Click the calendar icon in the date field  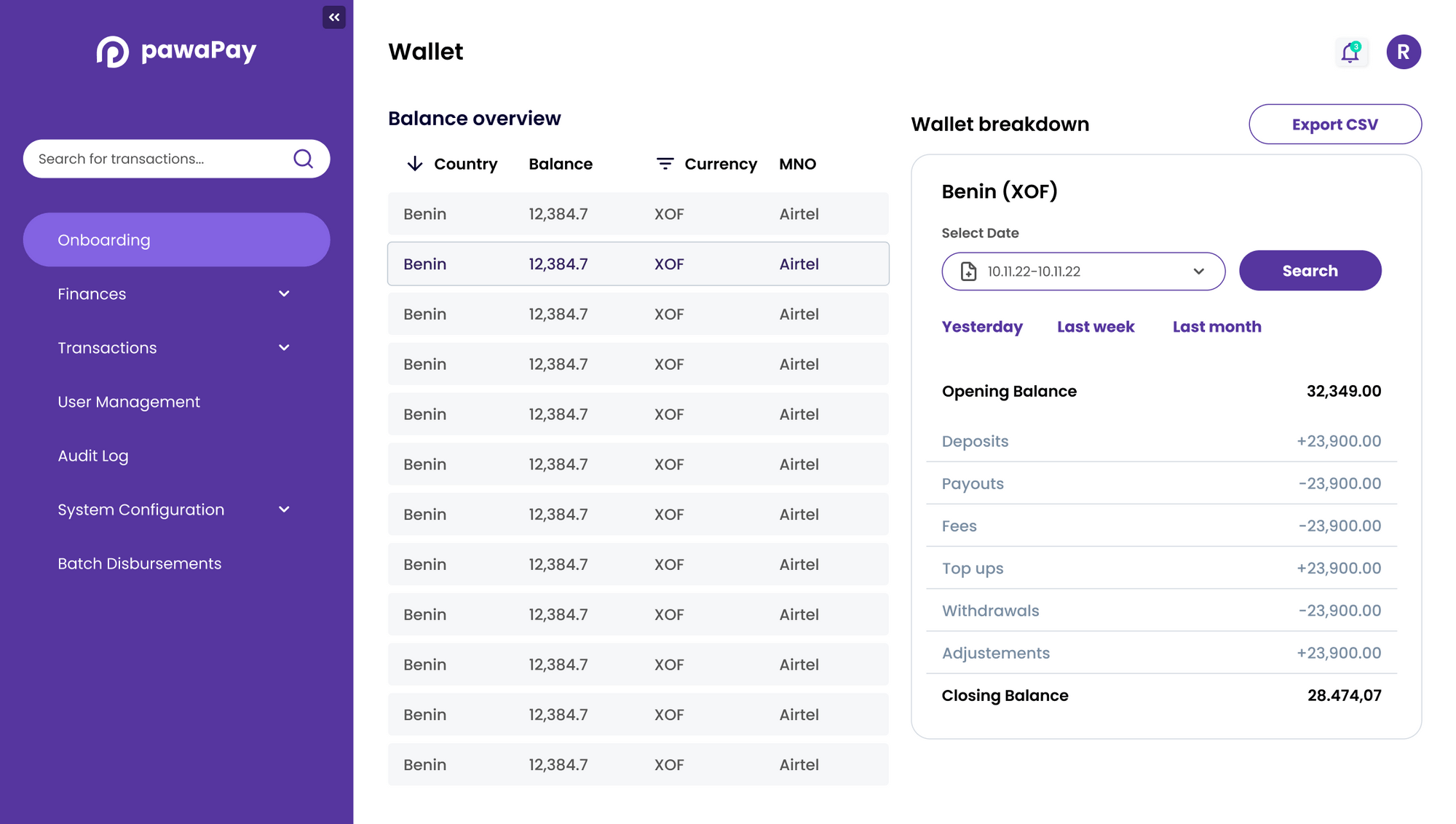pyautogui.click(x=968, y=271)
